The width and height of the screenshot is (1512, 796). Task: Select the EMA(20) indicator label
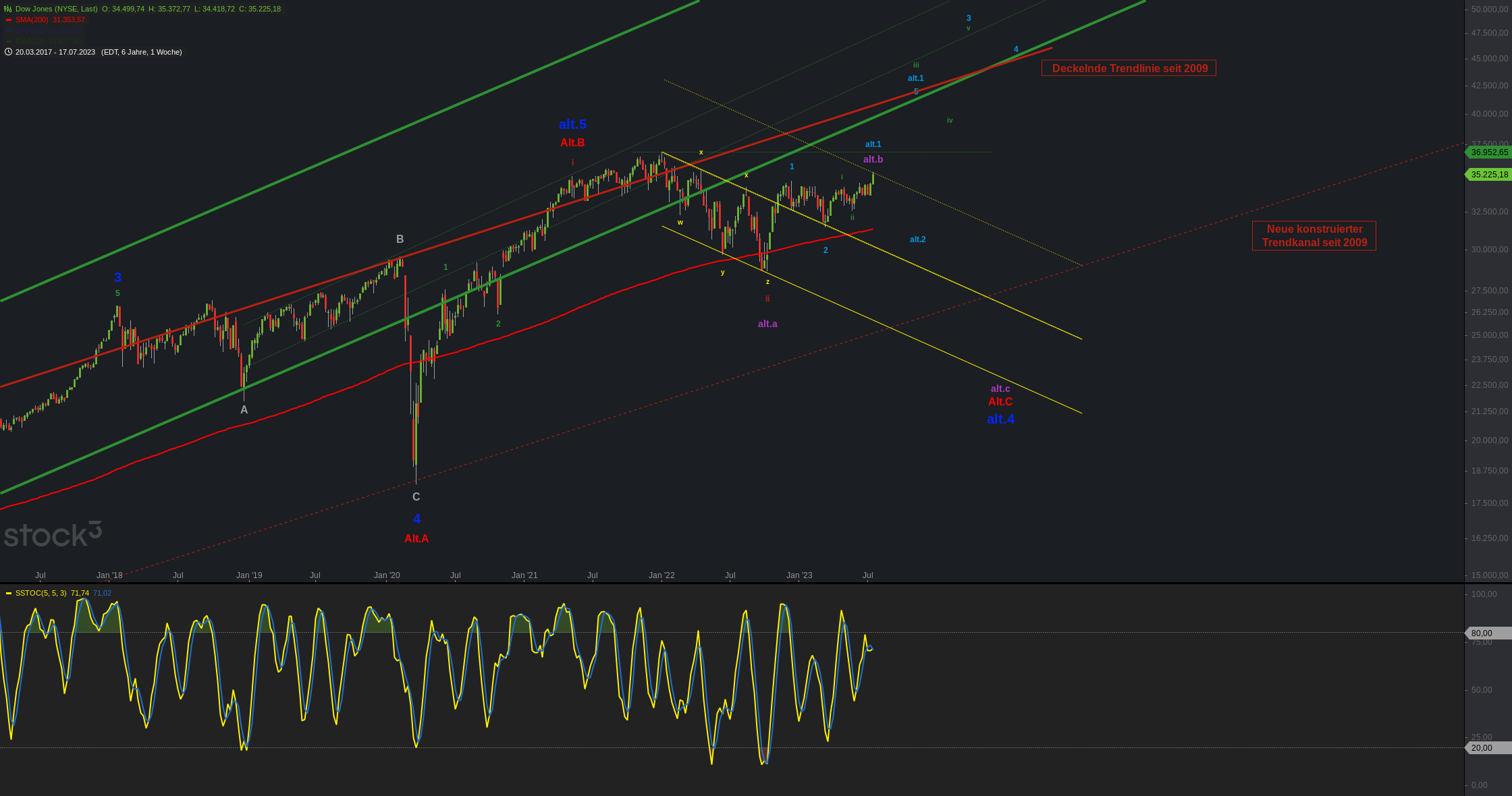[30, 41]
